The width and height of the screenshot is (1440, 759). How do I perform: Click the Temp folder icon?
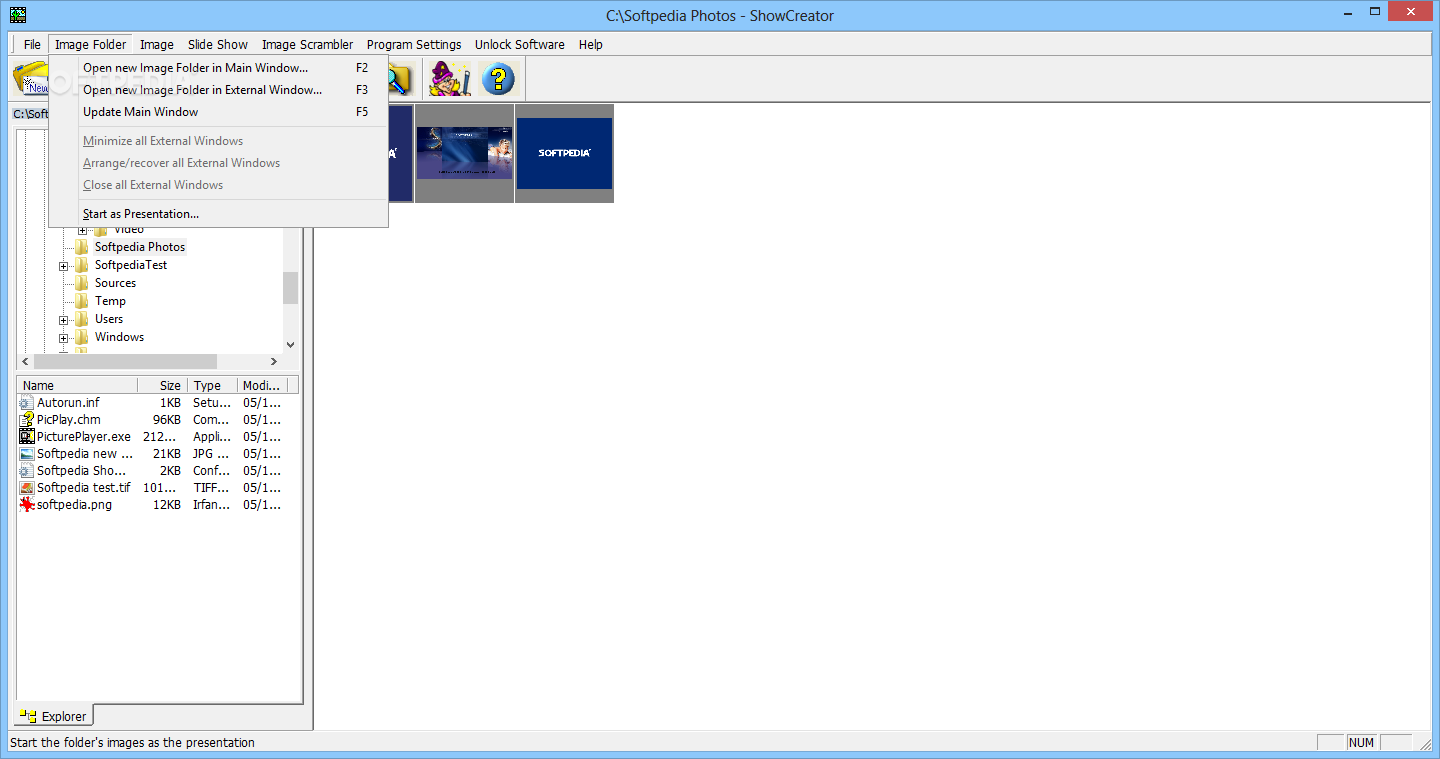tap(82, 301)
